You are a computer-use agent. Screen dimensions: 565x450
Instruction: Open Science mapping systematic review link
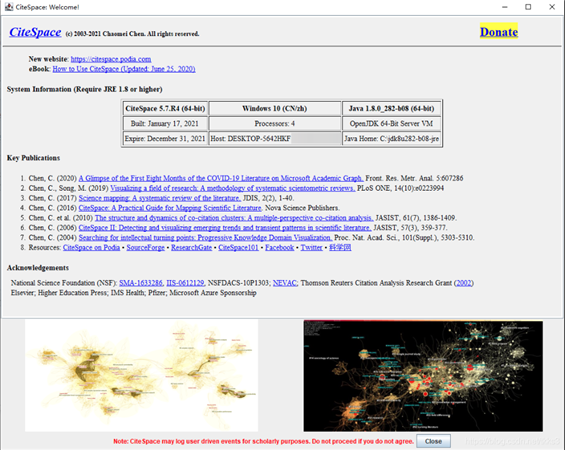pos(160,198)
